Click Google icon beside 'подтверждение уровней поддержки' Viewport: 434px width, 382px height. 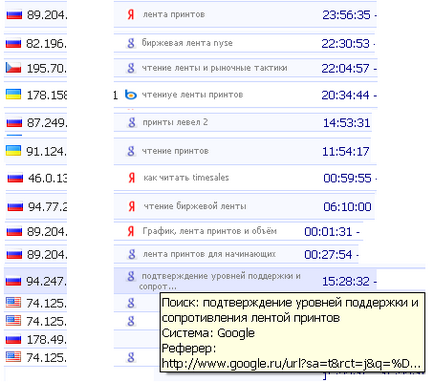tap(131, 276)
